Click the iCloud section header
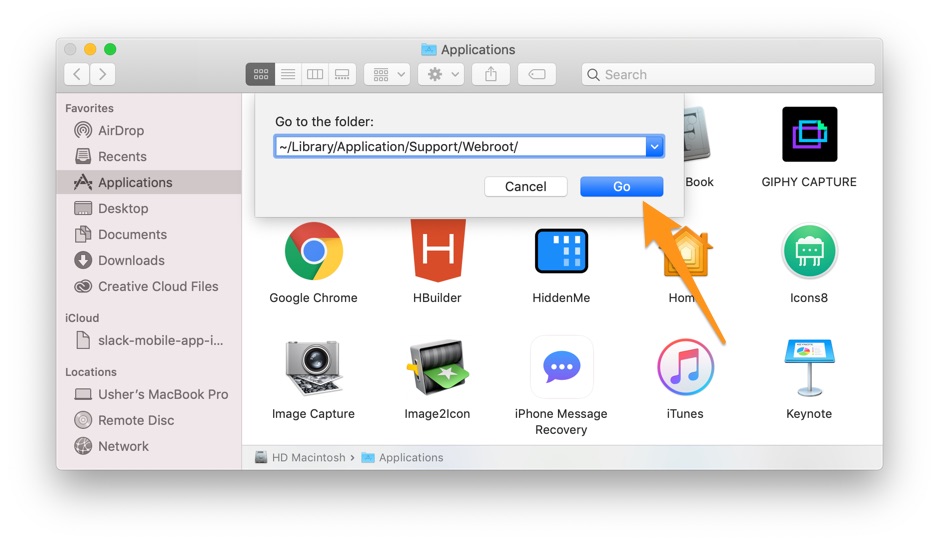939x544 pixels. coord(82,318)
